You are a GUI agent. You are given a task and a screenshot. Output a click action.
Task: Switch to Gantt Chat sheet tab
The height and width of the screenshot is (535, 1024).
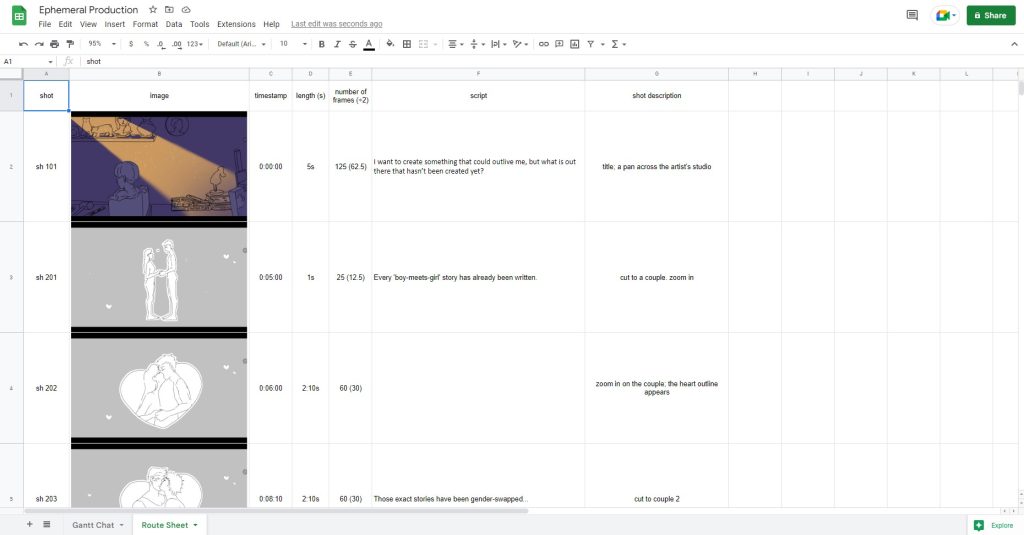click(x=98, y=525)
